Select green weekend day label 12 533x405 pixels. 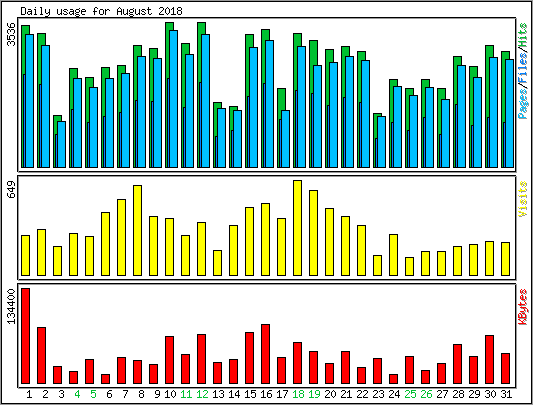click(202, 394)
